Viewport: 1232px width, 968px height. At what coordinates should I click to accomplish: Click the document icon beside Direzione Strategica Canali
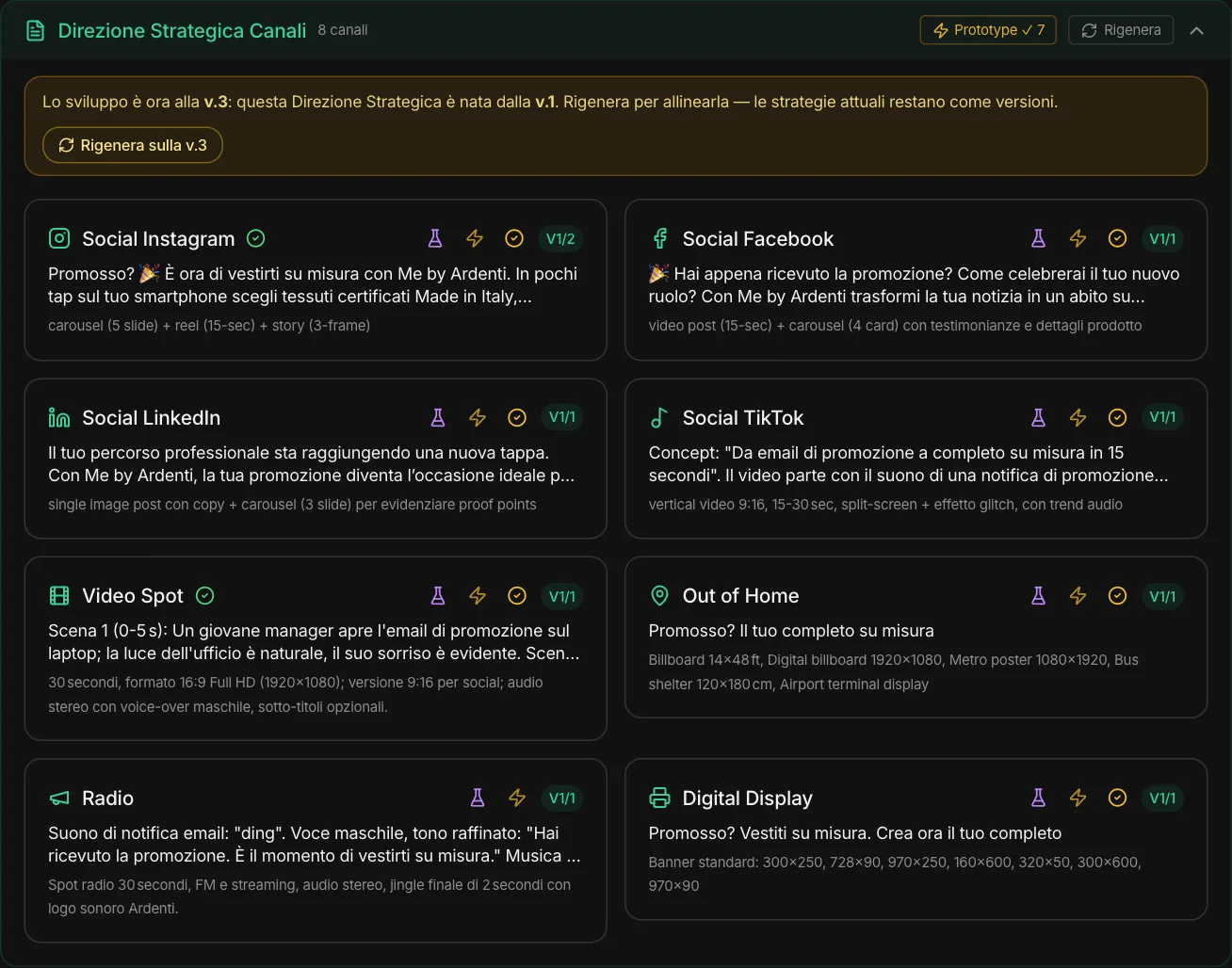coord(36,31)
